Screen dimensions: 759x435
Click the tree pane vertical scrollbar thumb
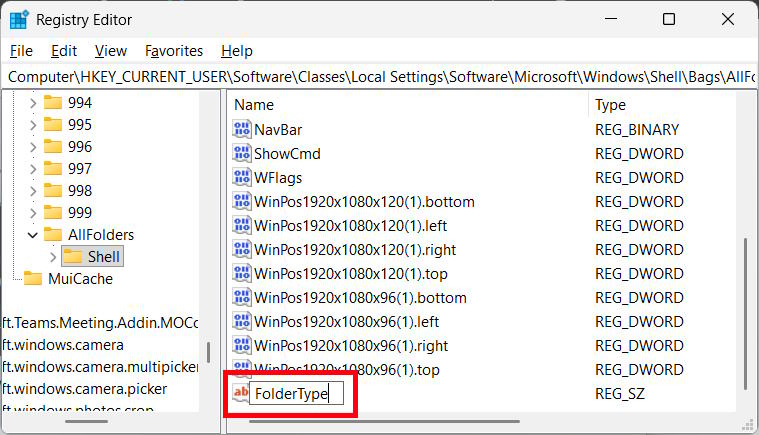point(208,353)
